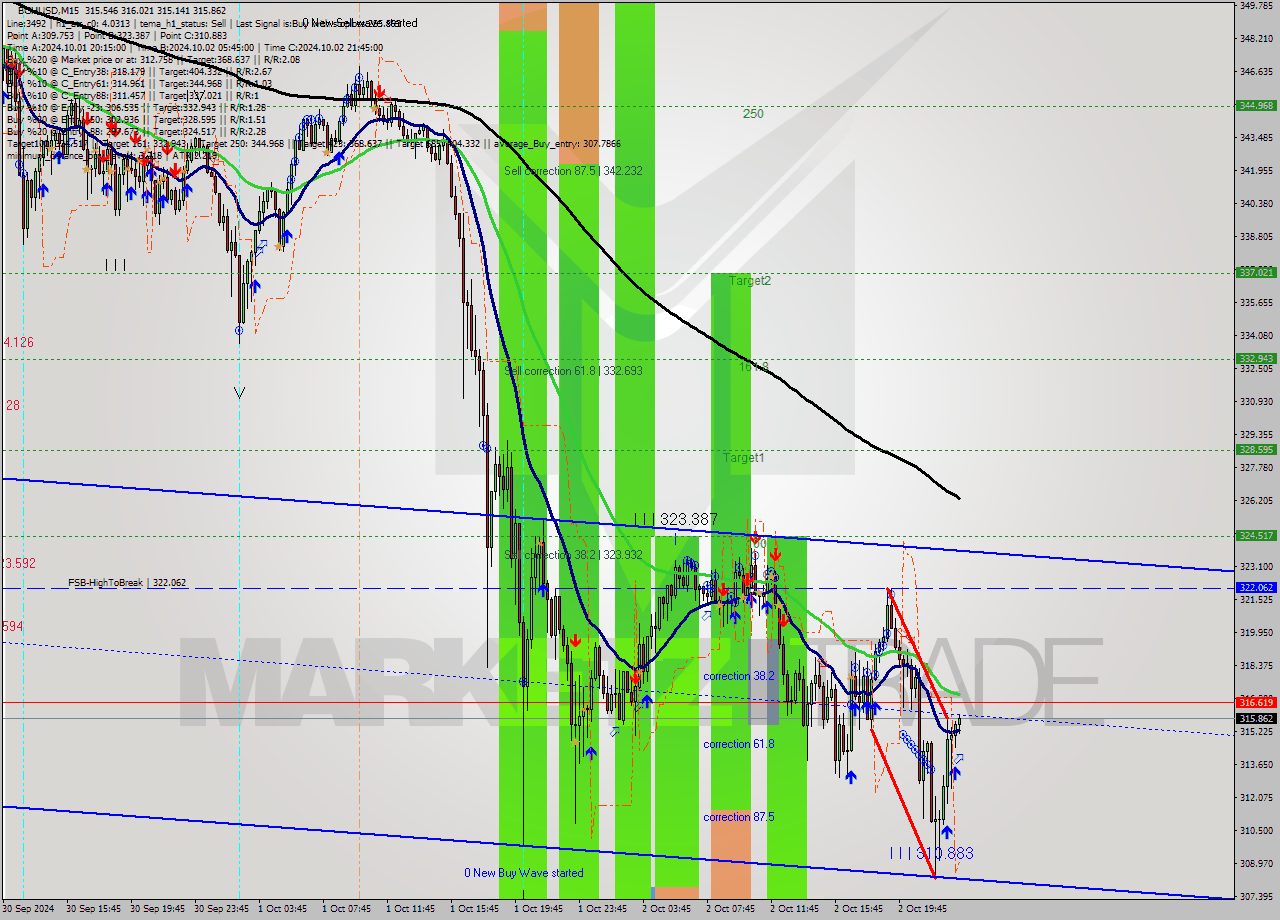Screen dimensions: 1280x920
Task: Click the 349.785 price axis value
Action: pyautogui.click(x=1256, y=6)
